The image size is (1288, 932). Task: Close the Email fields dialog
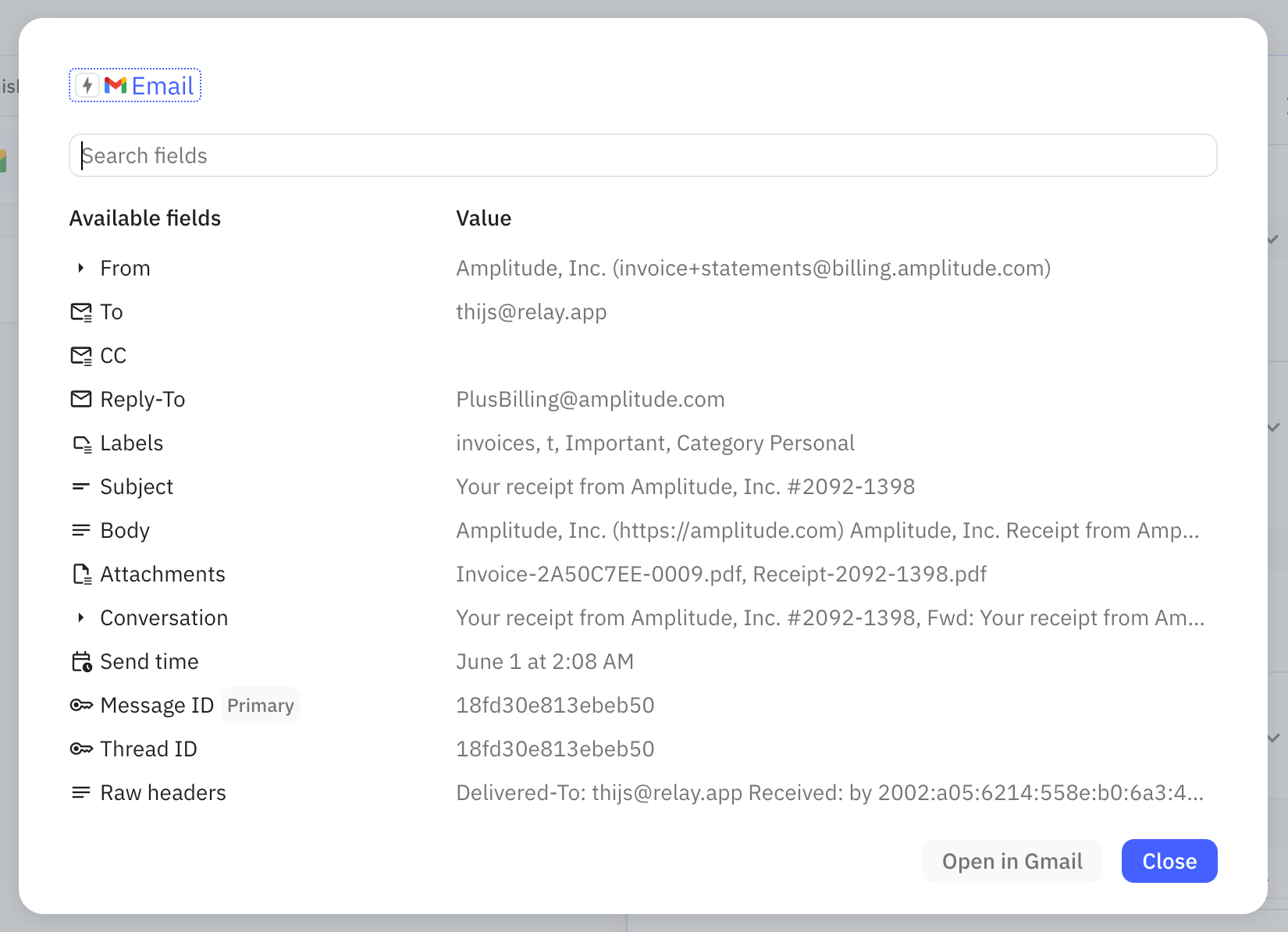tap(1169, 861)
